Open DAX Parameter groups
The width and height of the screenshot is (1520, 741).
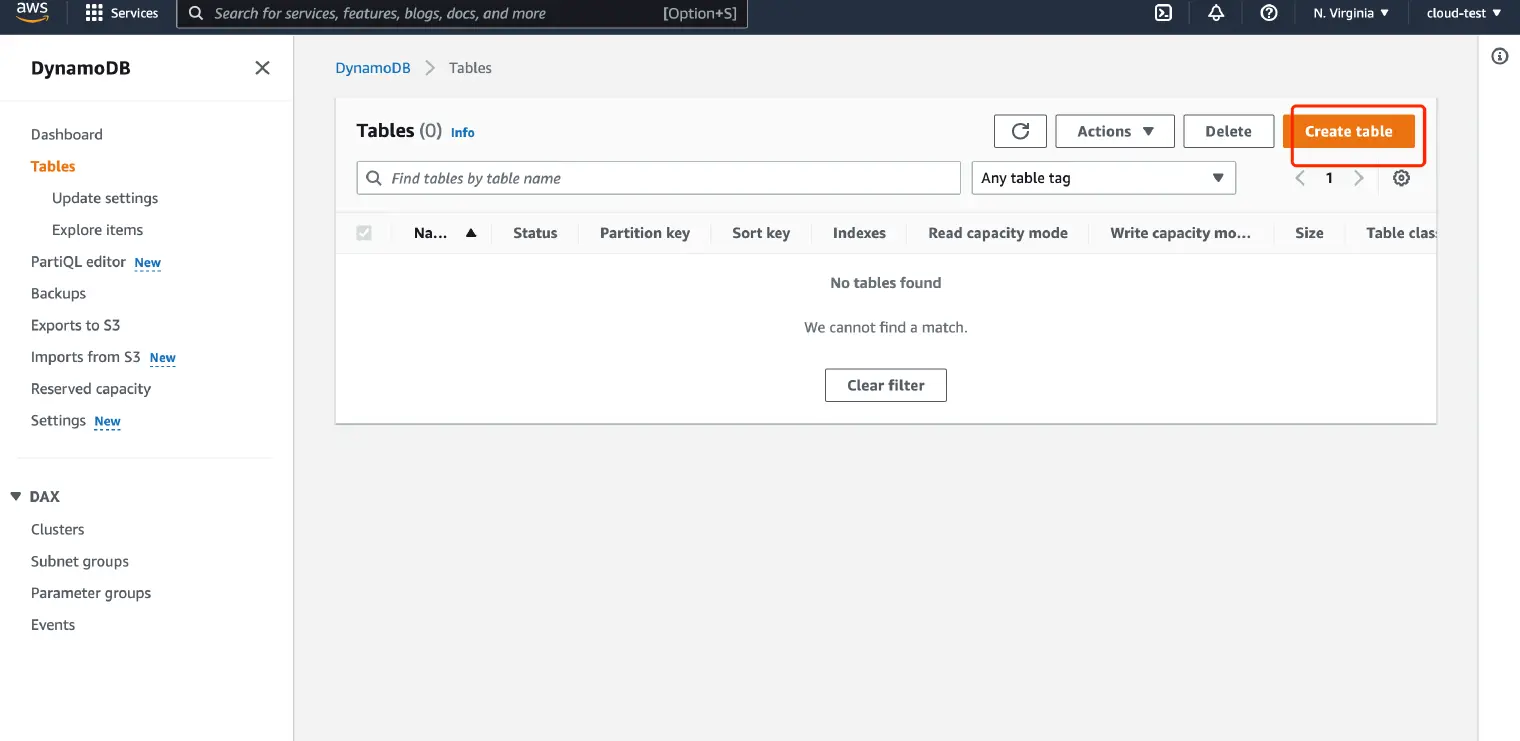(91, 593)
